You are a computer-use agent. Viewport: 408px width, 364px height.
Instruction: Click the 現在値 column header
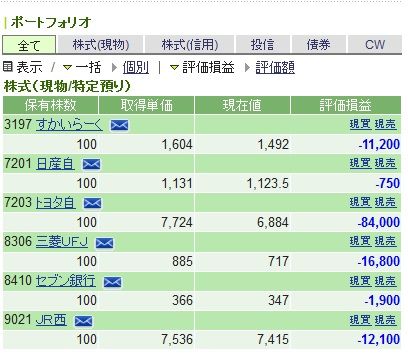tap(242, 105)
